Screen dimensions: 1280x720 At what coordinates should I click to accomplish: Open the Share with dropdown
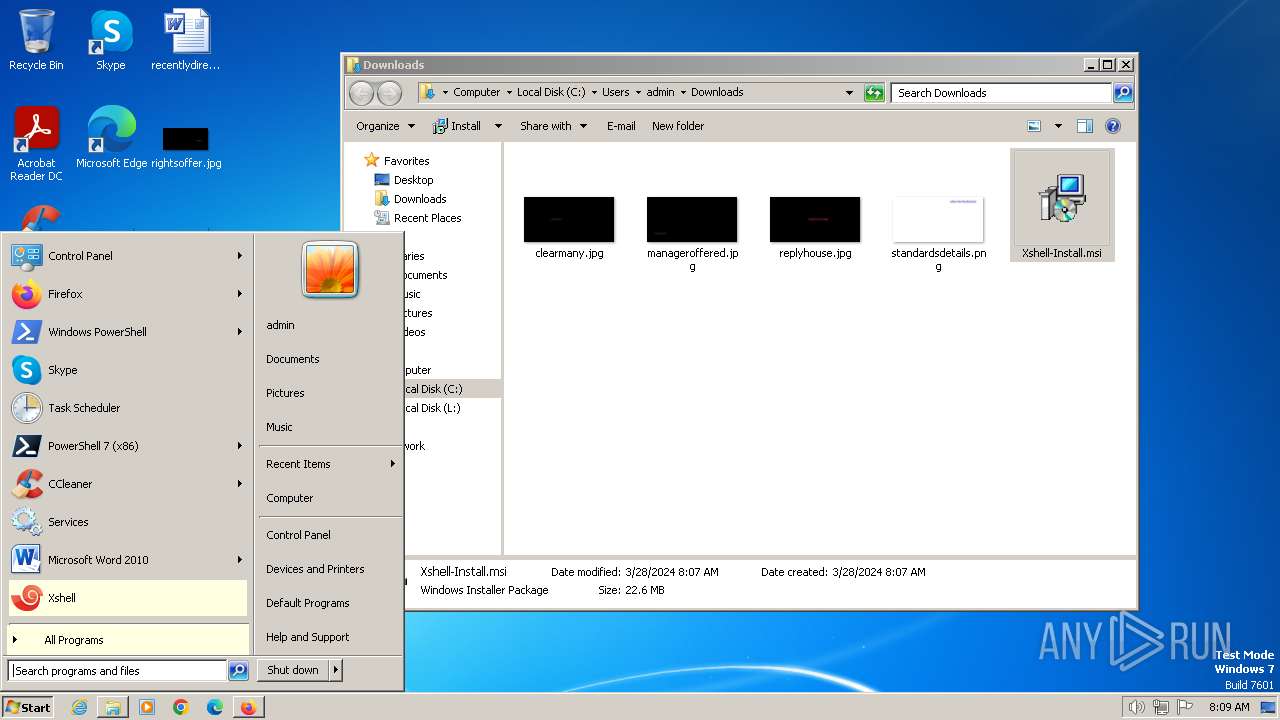pos(552,126)
